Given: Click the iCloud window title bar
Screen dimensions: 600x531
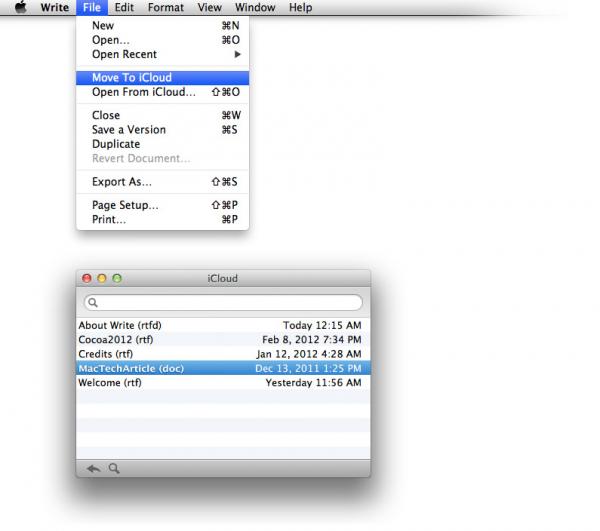Looking at the screenshot, I should [223, 278].
